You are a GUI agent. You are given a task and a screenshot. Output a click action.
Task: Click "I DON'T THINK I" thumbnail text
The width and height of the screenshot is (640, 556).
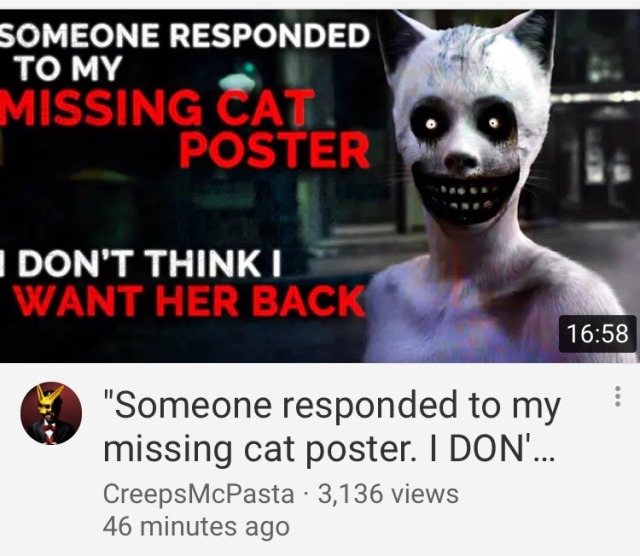[x=141, y=263]
